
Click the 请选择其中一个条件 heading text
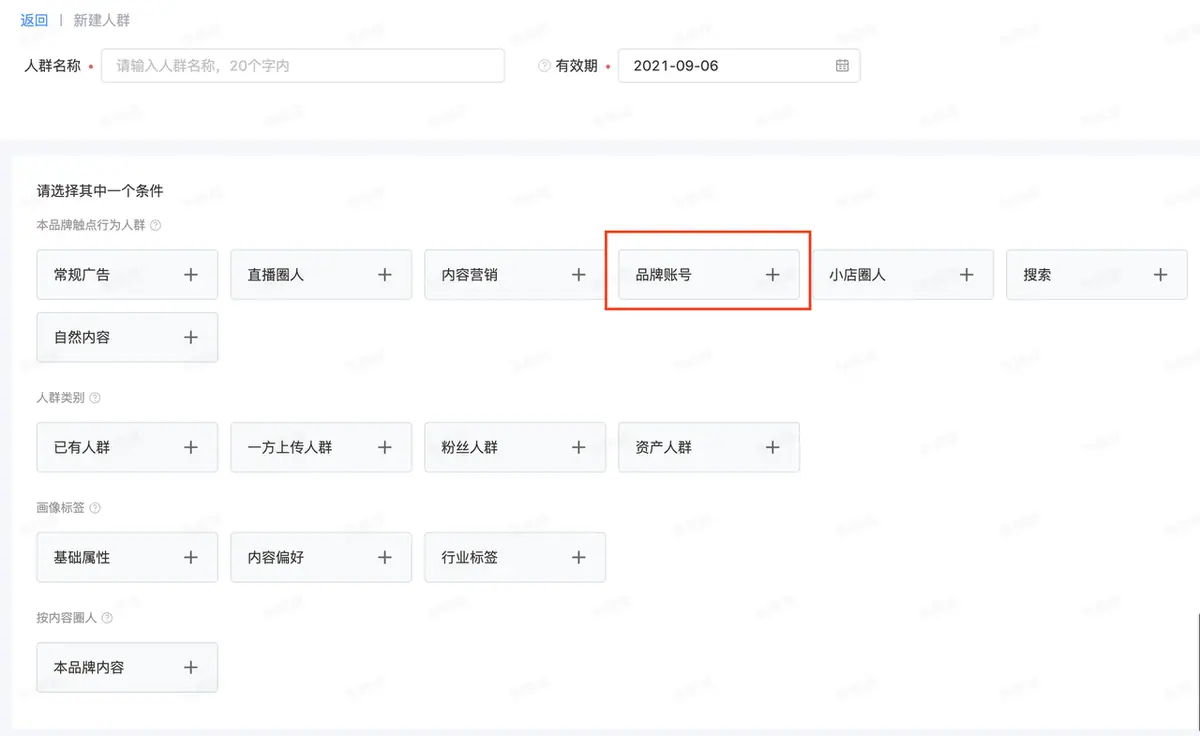[100, 190]
